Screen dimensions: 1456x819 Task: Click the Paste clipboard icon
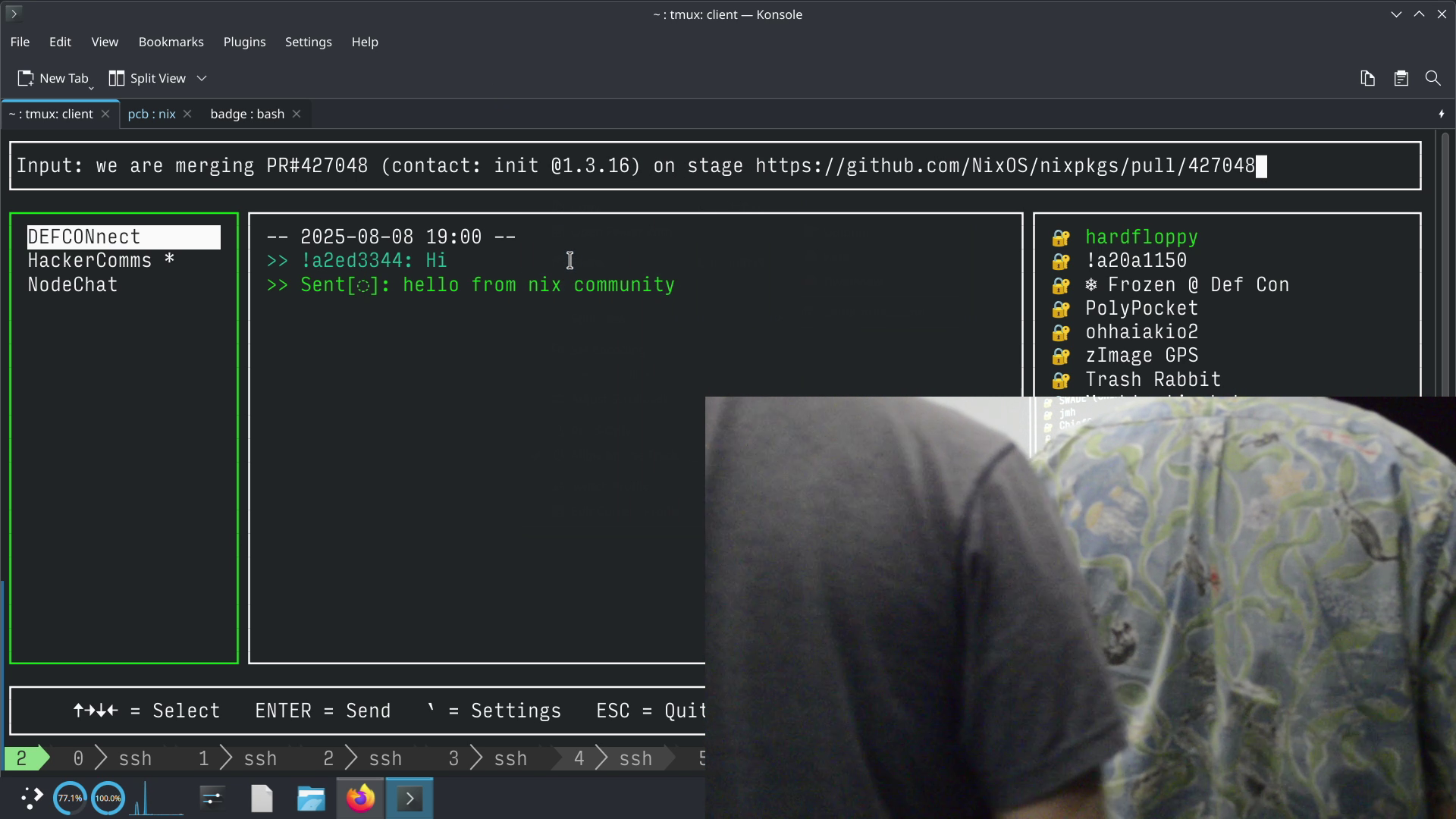click(1401, 78)
